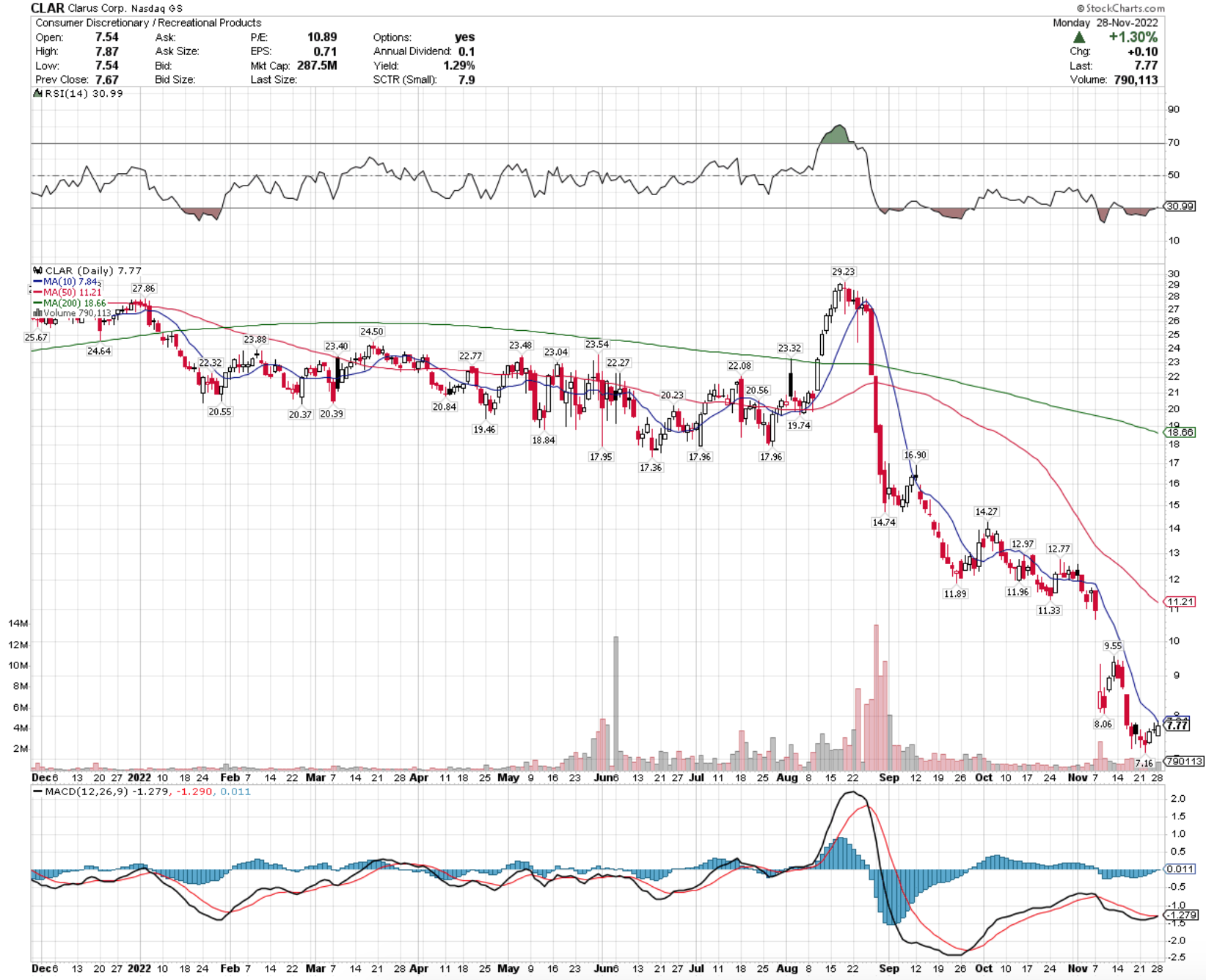Click the Low row value 7.54
Image resolution: width=1206 pixels, height=980 pixels.
point(106,65)
